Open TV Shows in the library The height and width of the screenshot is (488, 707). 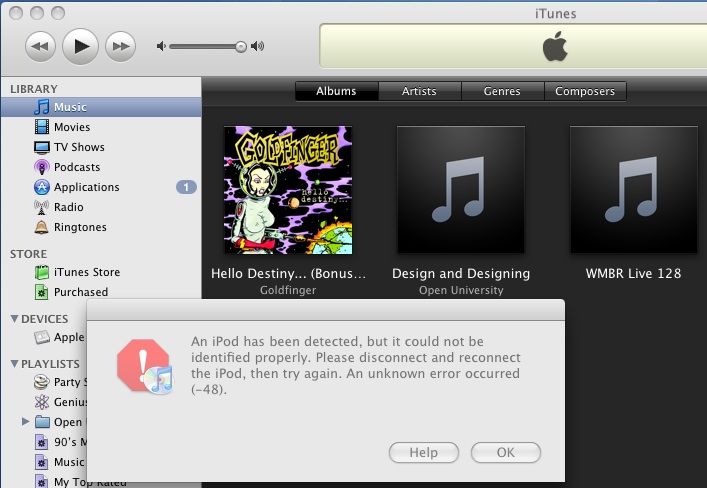click(78, 147)
